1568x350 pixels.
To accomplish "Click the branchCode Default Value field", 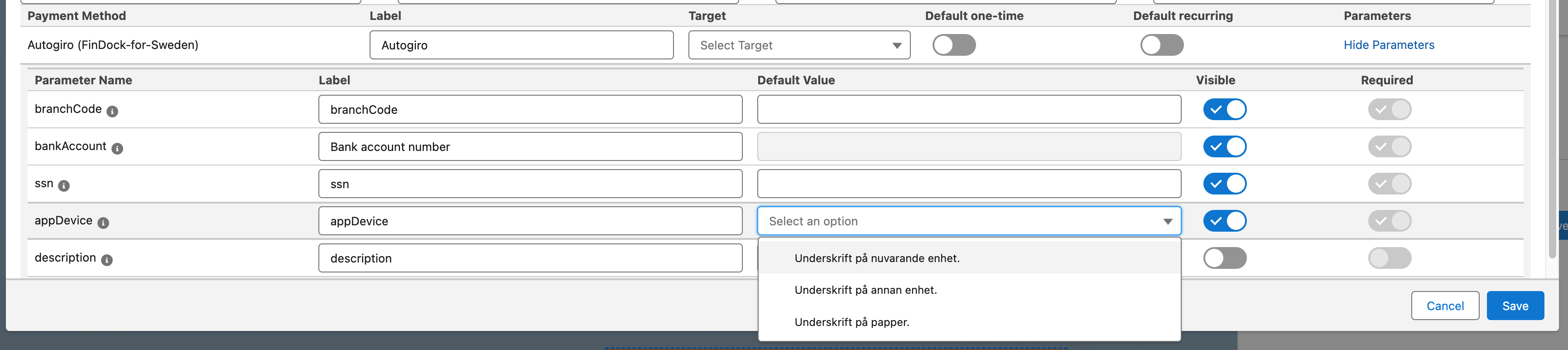I will 968,110.
